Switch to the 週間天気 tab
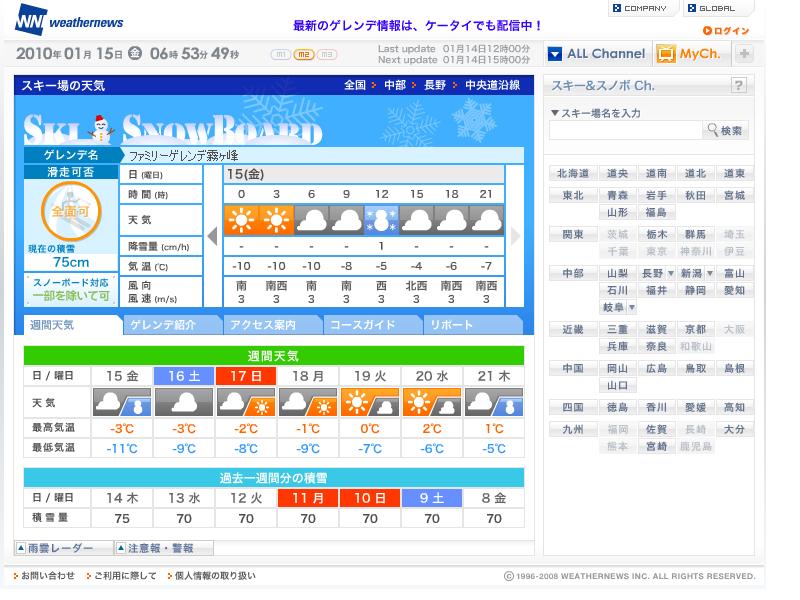The width and height of the screenshot is (800, 600). (72, 325)
